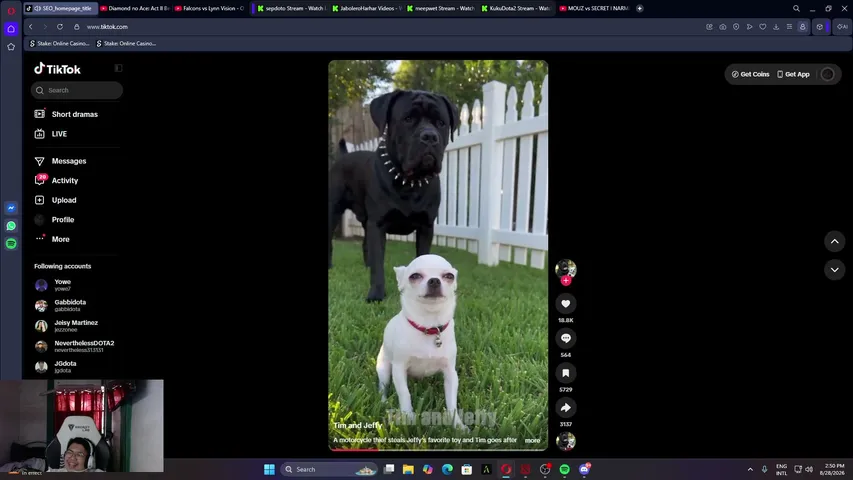
Task: Open Spotify in Opera sidebar
Action: coord(11,244)
